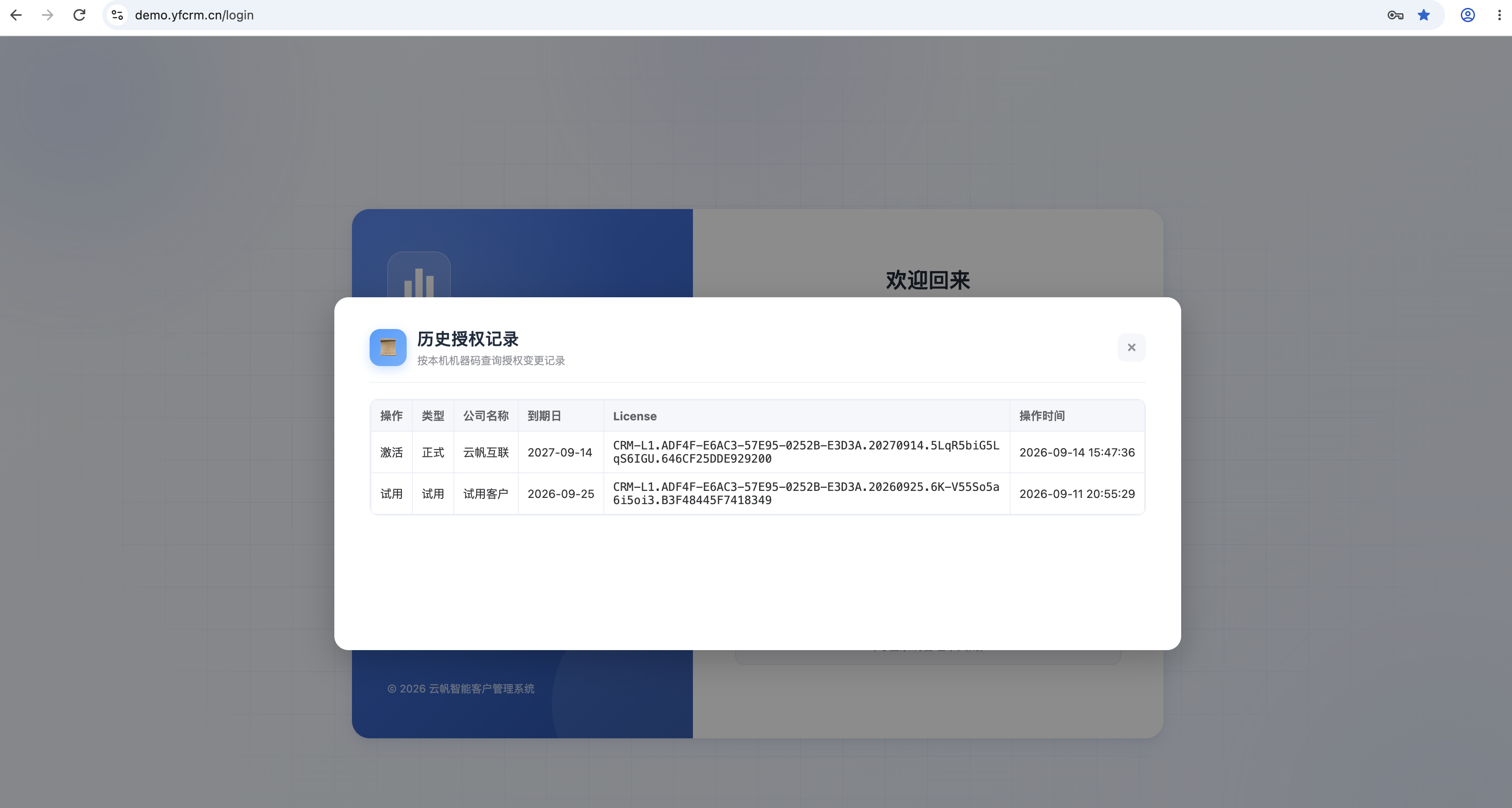This screenshot has height=808, width=1512.
Task: Click the bookmark star icon
Action: point(1424,15)
